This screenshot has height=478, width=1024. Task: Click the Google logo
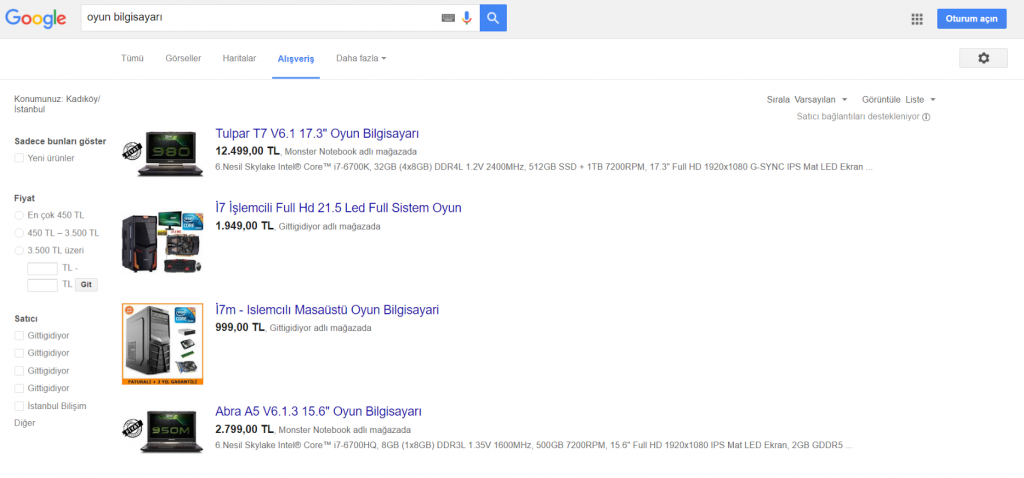click(x=36, y=18)
